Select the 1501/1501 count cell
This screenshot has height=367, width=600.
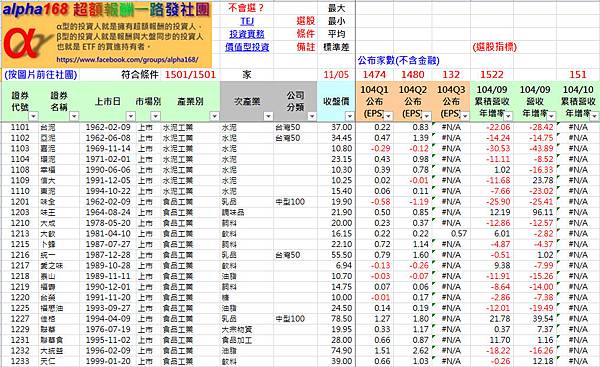190,75
